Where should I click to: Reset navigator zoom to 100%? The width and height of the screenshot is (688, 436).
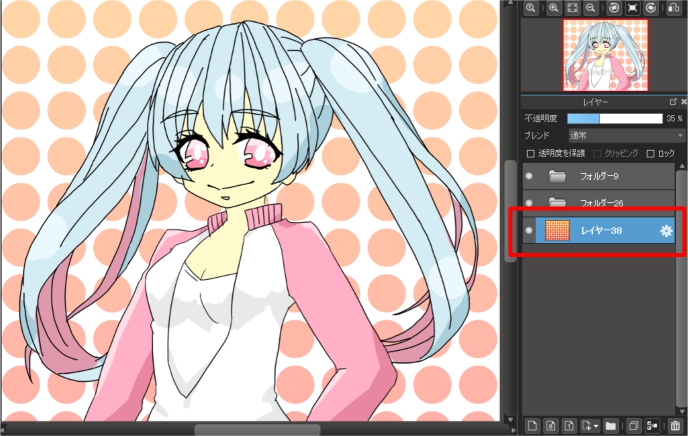pyautogui.click(x=530, y=7)
